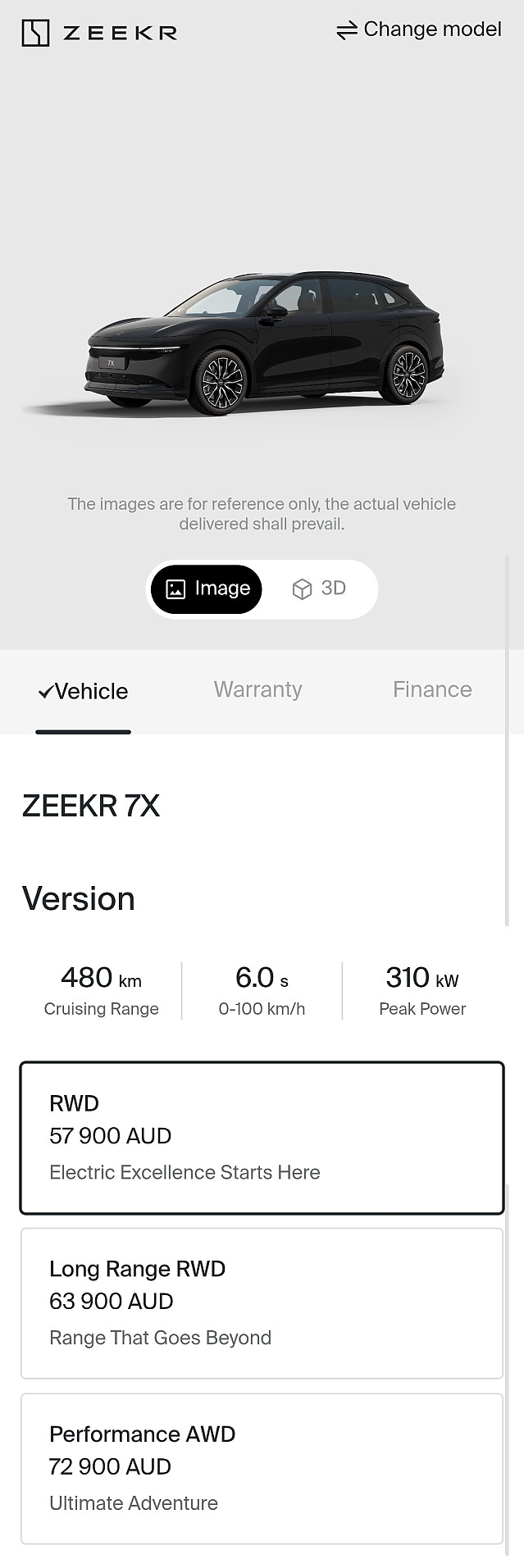Switch to Image view mode
524x1568 pixels.
(207, 589)
